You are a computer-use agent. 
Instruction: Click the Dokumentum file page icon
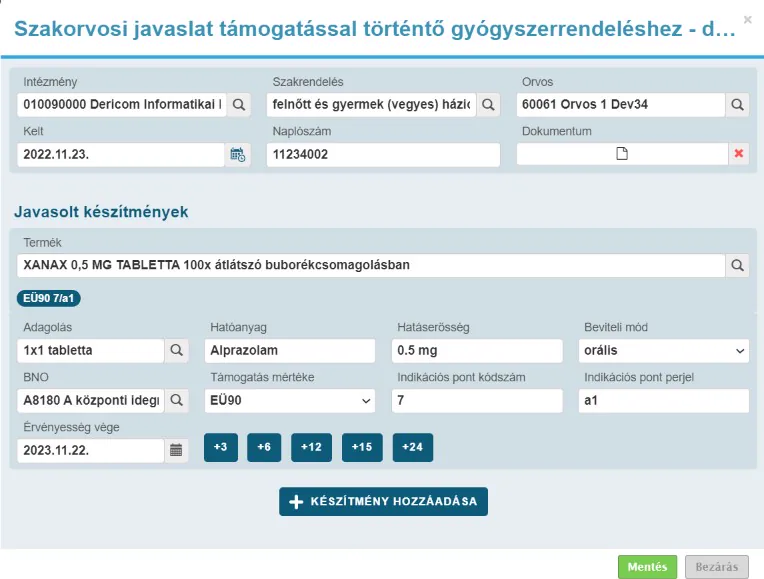tap(622, 154)
